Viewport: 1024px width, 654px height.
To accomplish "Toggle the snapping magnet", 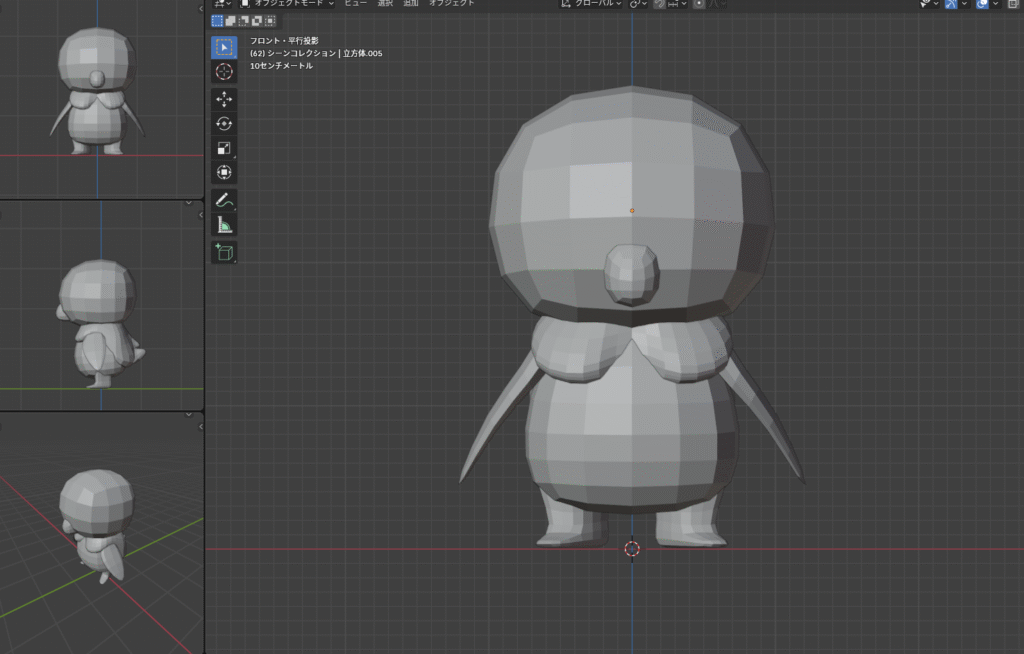I will 659,4.
